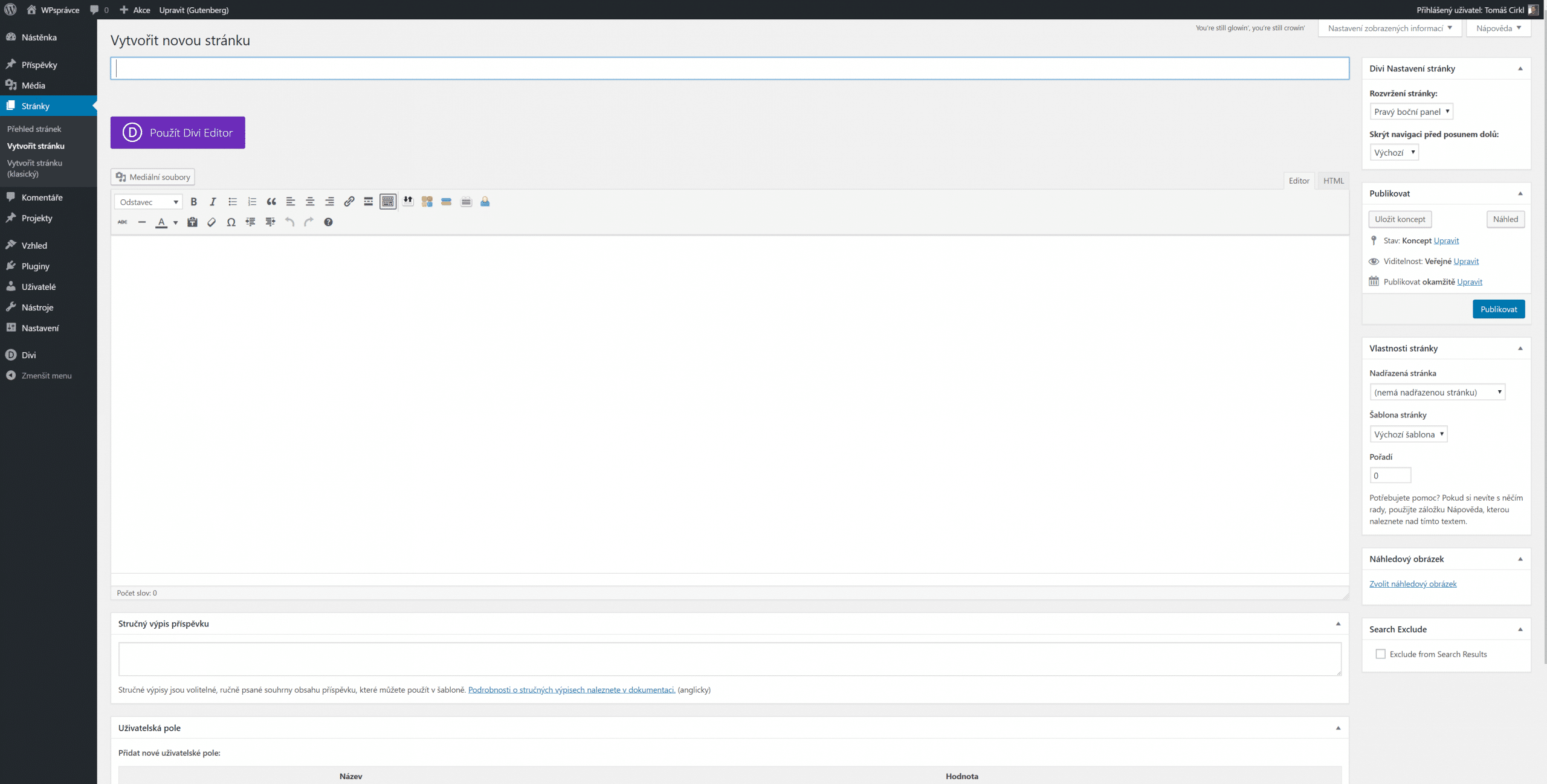
Task: Click the special character Omega icon
Action: pyautogui.click(x=231, y=222)
